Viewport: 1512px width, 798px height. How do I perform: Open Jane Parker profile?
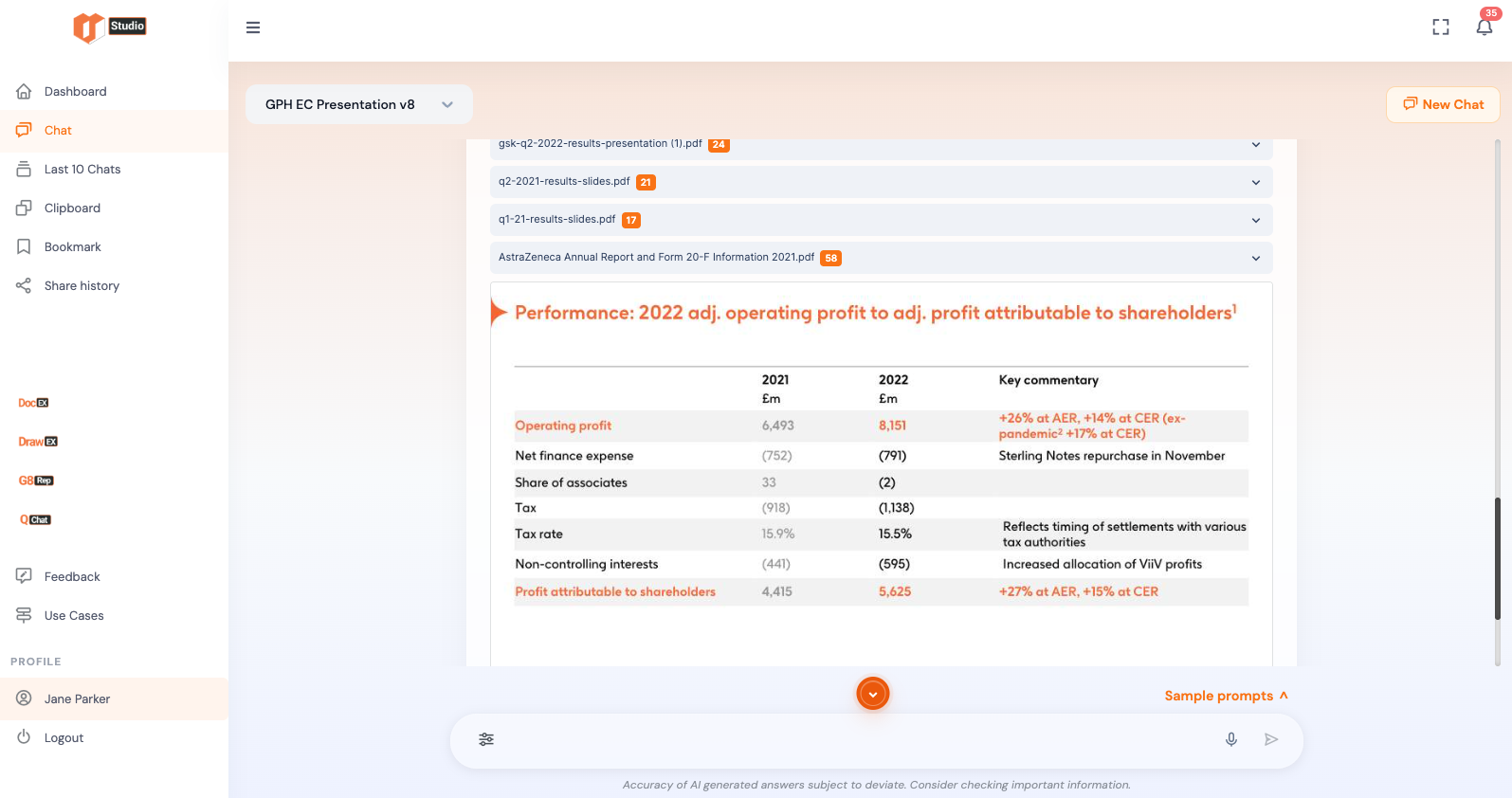pyautogui.click(x=114, y=699)
